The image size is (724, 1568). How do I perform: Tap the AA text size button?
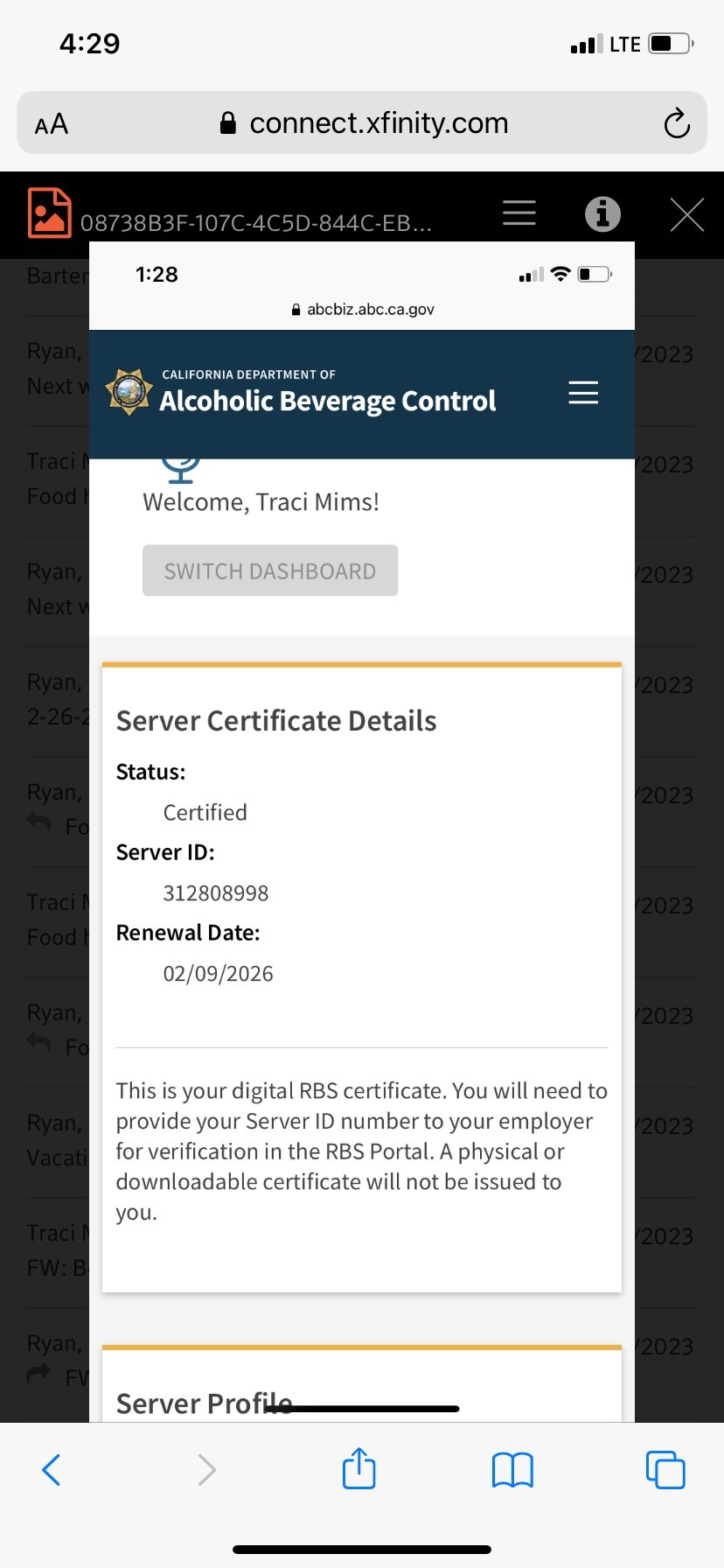(x=52, y=123)
